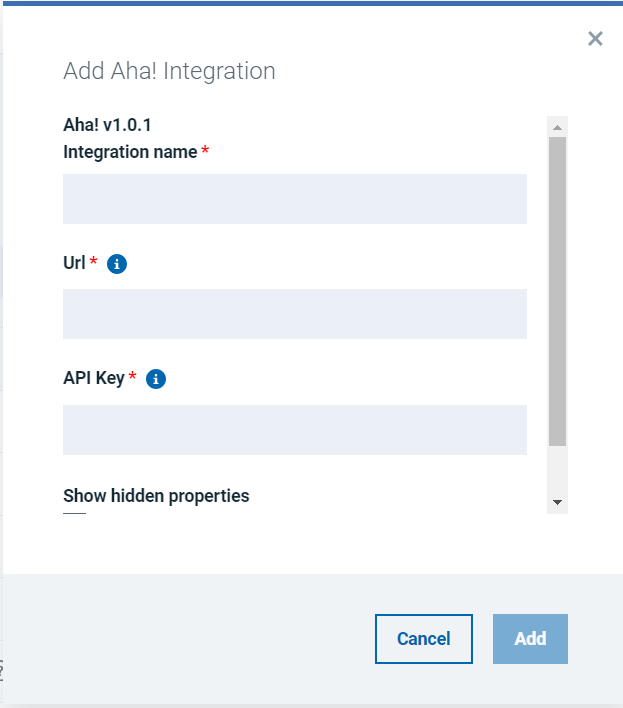Click the Integration name label
The image size is (623, 708).
pyautogui.click(x=130, y=152)
